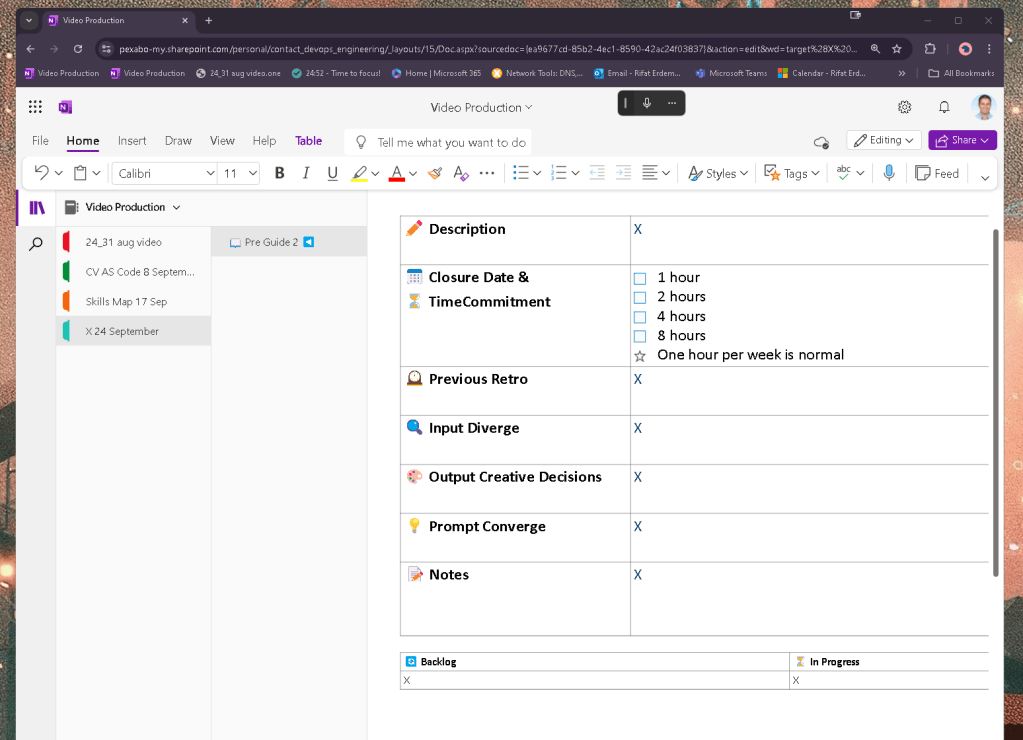This screenshot has height=740, width=1023.
Task: Open All Bookmarks folder
Action: [962, 73]
